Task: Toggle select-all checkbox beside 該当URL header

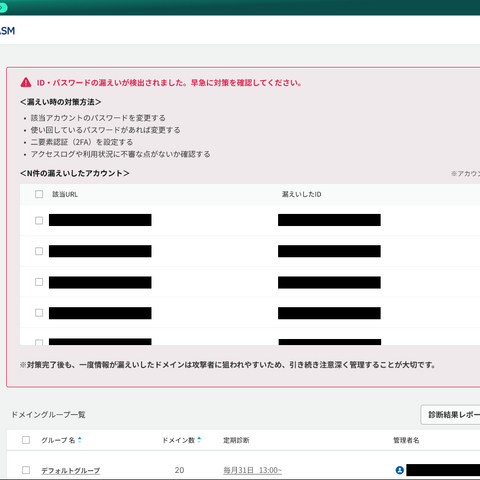Action: 39,194
